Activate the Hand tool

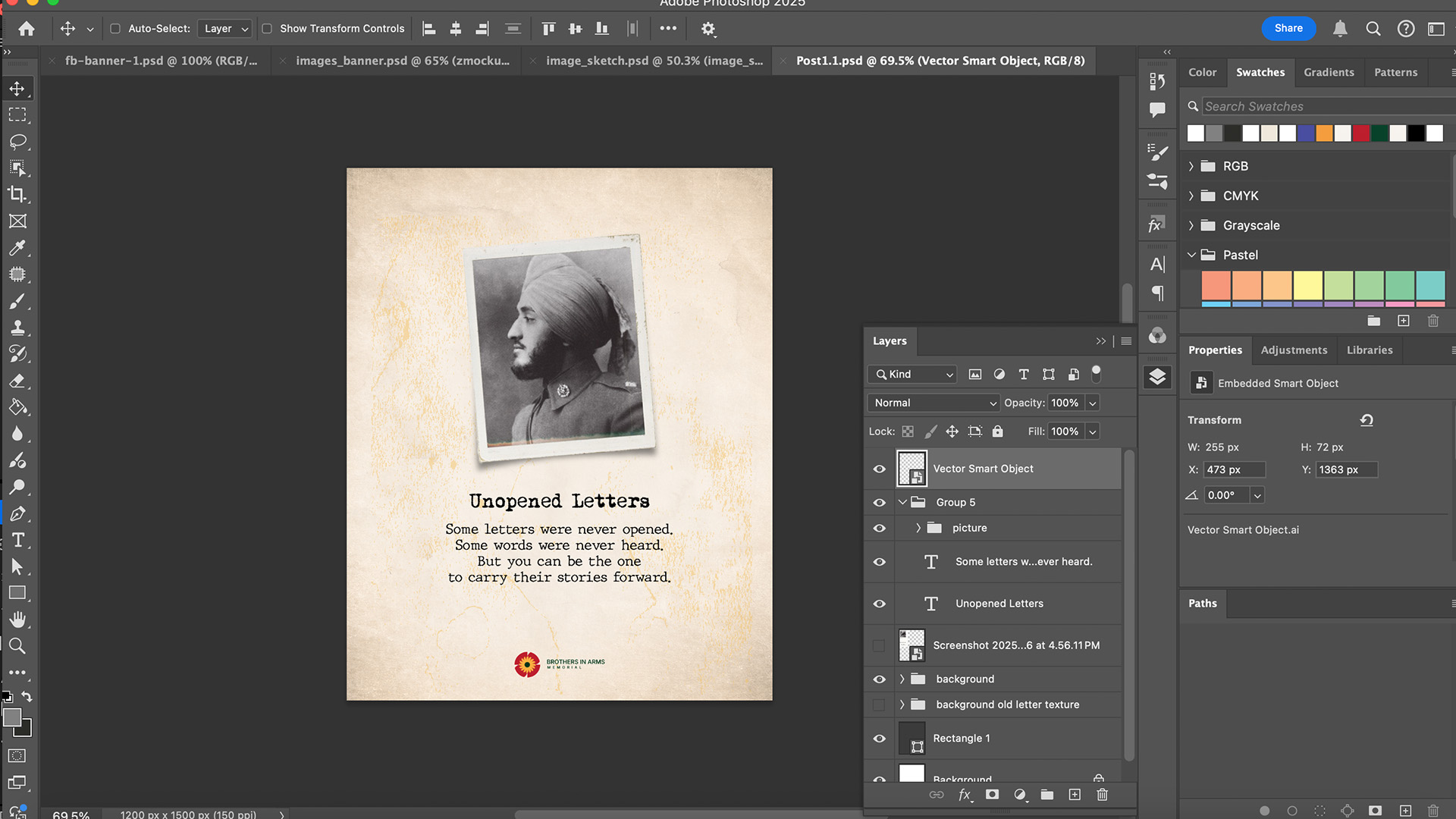pyautogui.click(x=17, y=620)
